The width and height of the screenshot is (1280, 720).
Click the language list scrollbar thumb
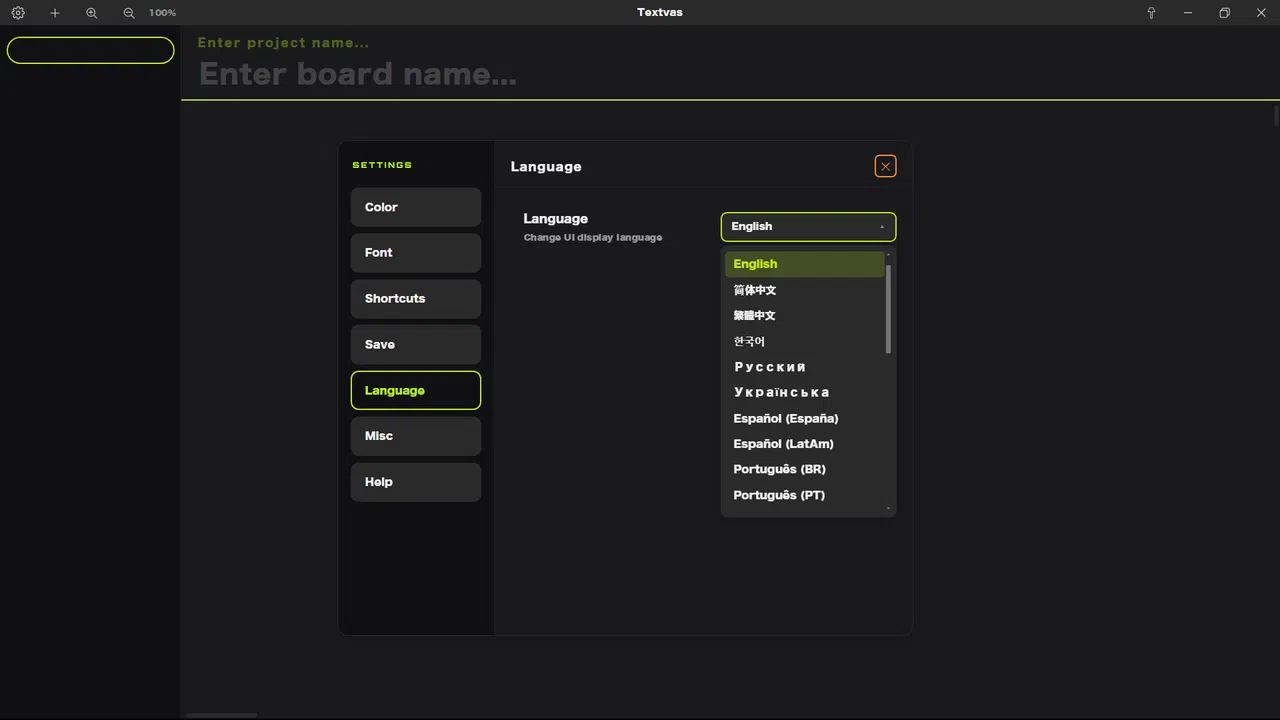coord(888,308)
